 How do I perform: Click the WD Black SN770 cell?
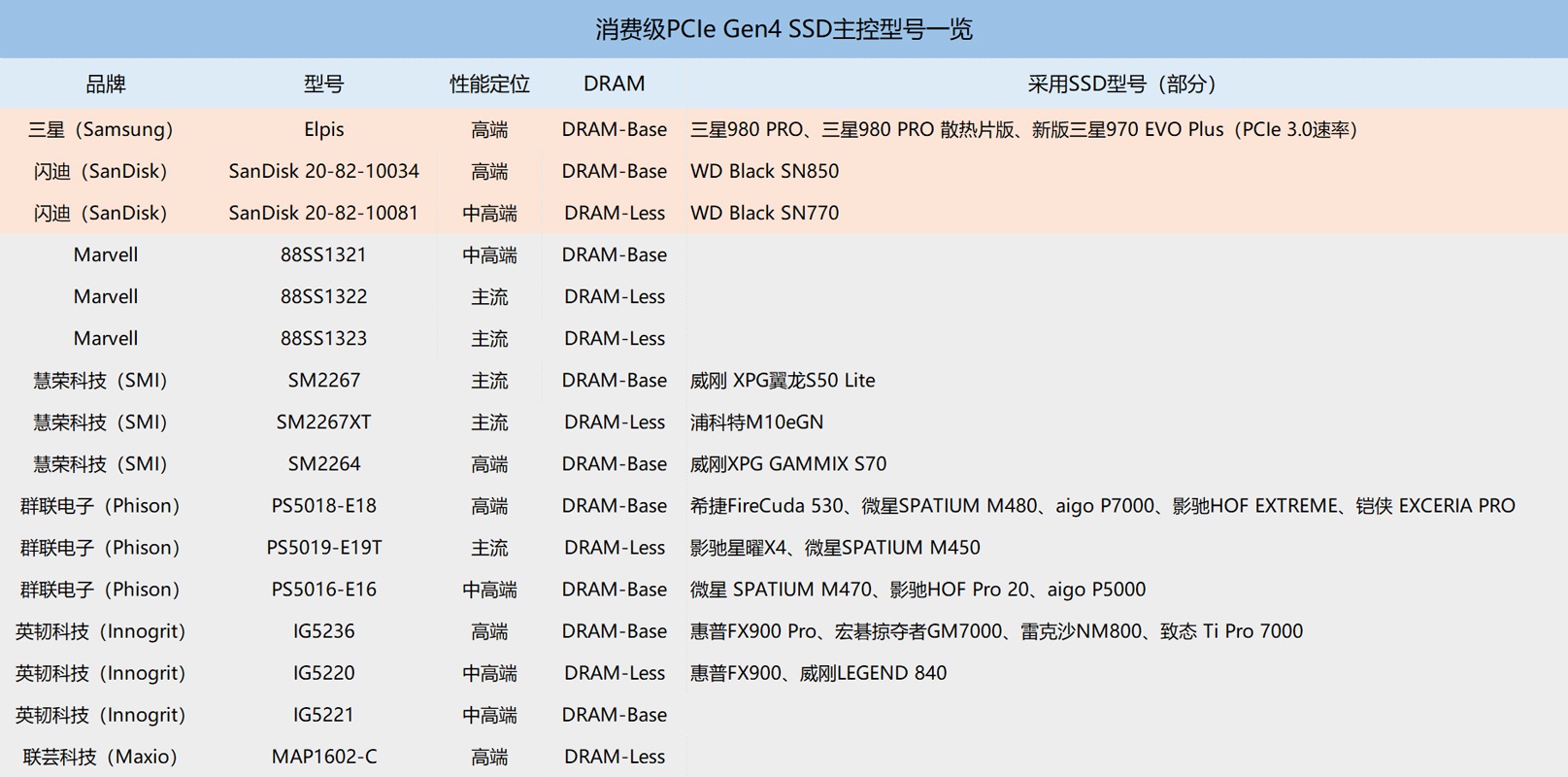pyautogui.click(x=764, y=213)
